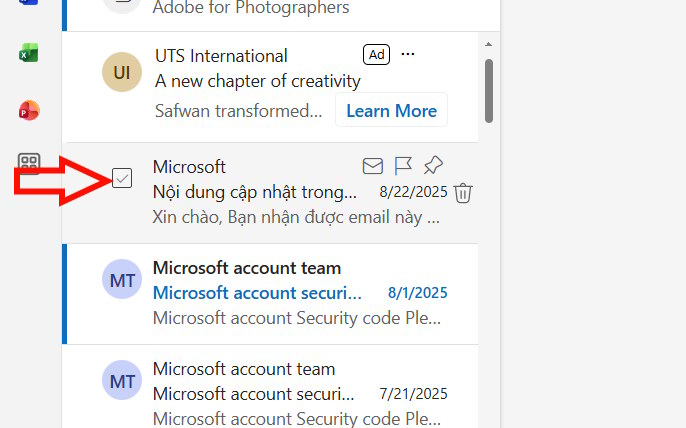
Task: Click the MT avatar of the 7/21/2025 email
Action: [x=122, y=380]
